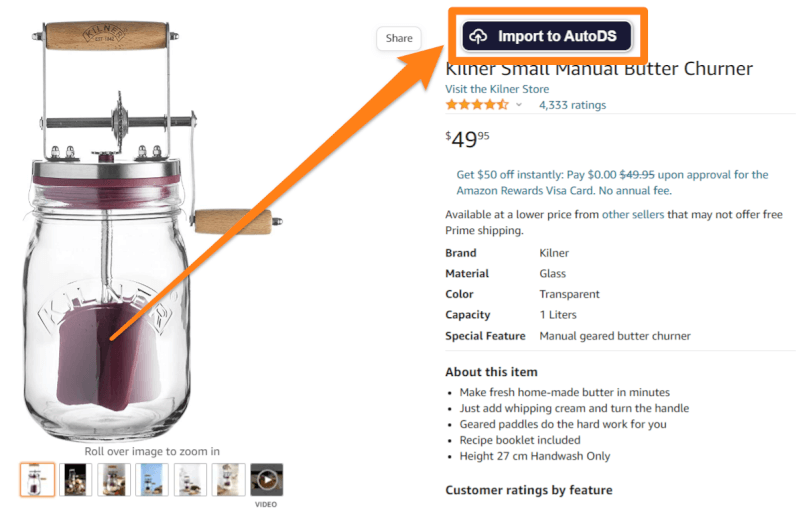Click the Kilner Small Manual Butter Churner title
Screen dimensions: 800x512
click(x=598, y=69)
